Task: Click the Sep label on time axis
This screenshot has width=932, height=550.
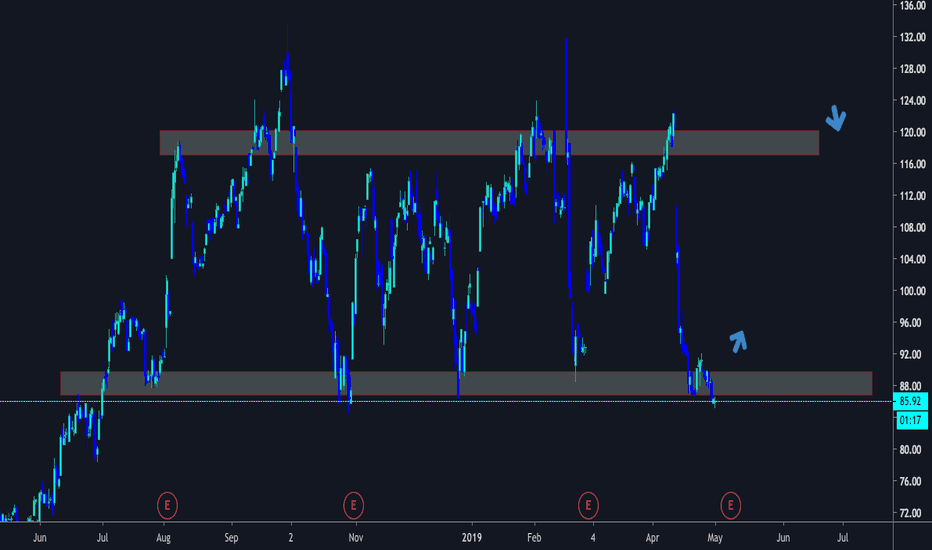Action: click(x=231, y=538)
